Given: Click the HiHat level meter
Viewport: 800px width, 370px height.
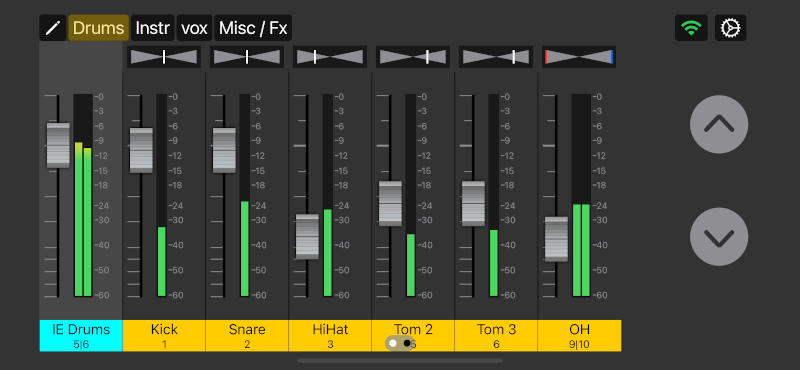Looking at the screenshot, I should (328, 195).
